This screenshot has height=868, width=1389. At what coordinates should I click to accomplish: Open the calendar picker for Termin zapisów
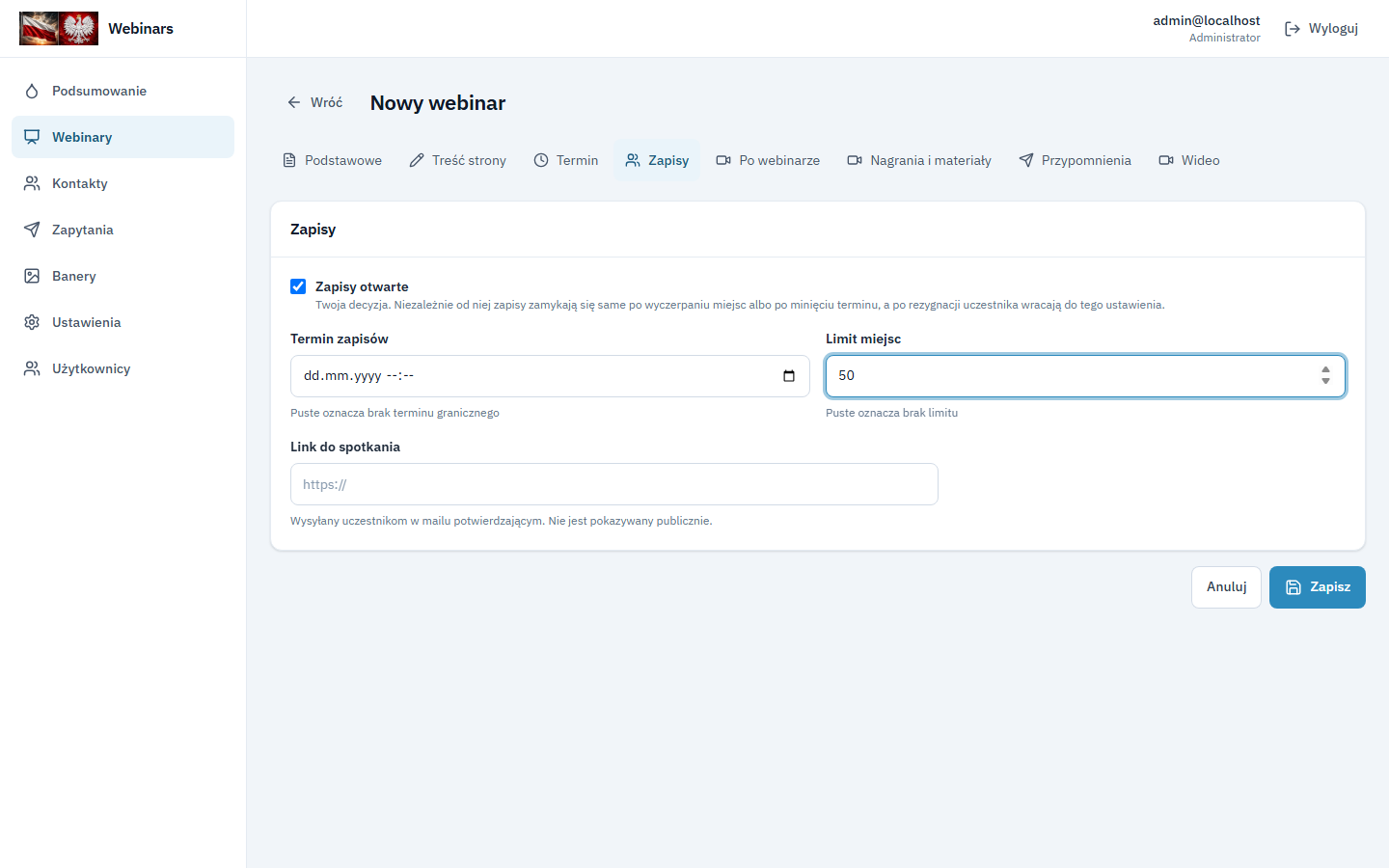789,376
